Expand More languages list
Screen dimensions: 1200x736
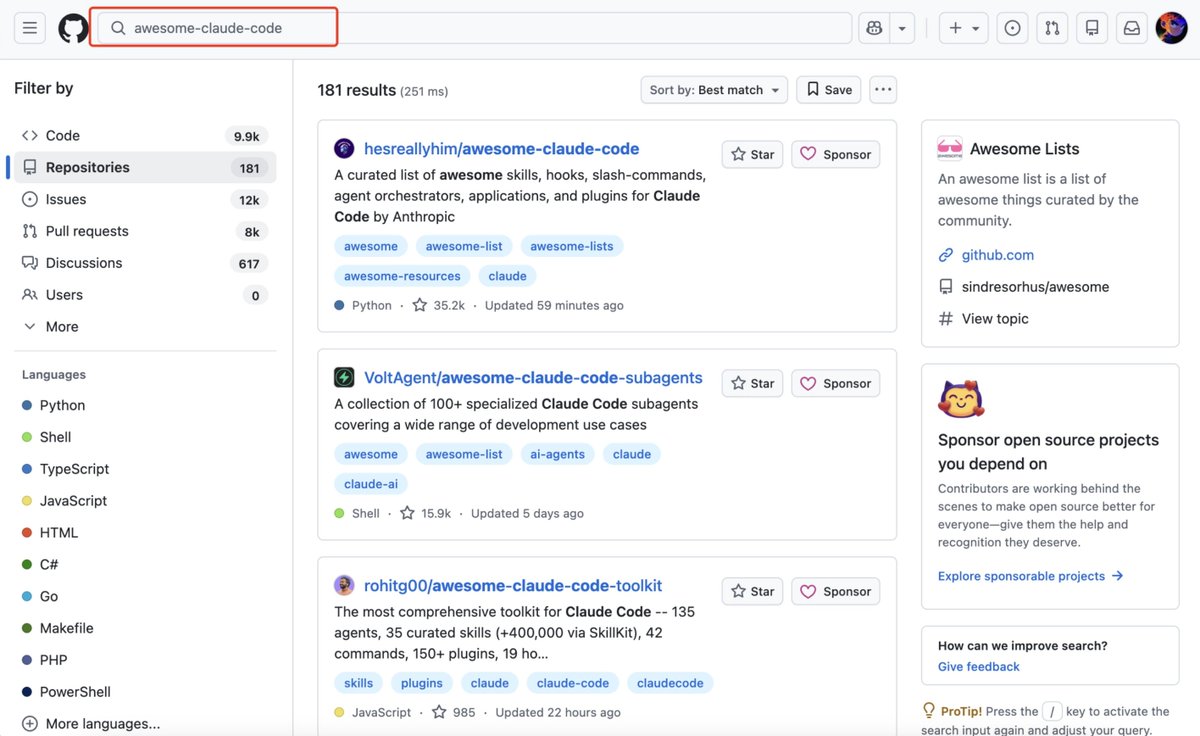(91, 724)
